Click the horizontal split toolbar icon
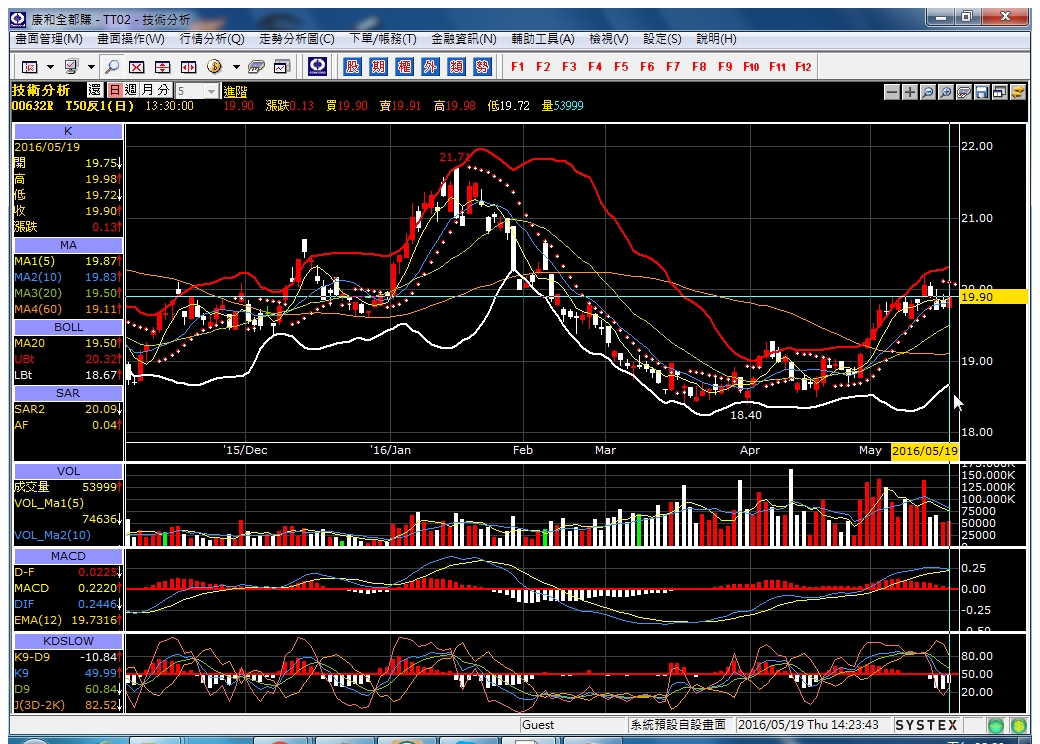This screenshot has height=744, width=1040. click(x=189, y=67)
